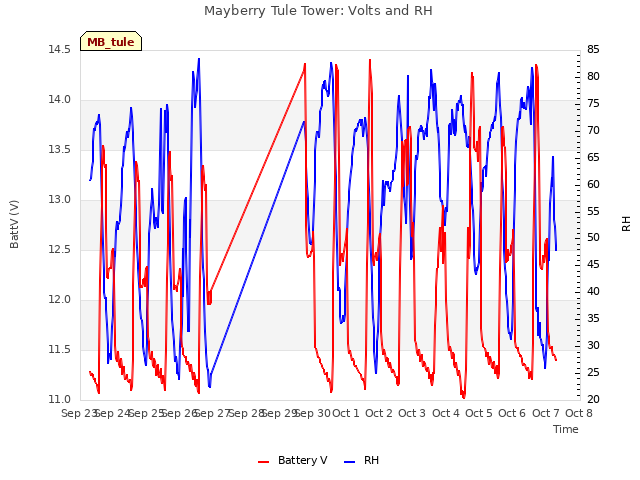Select the RH legend label
This screenshot has height=480, width=640.
(371, 460)
